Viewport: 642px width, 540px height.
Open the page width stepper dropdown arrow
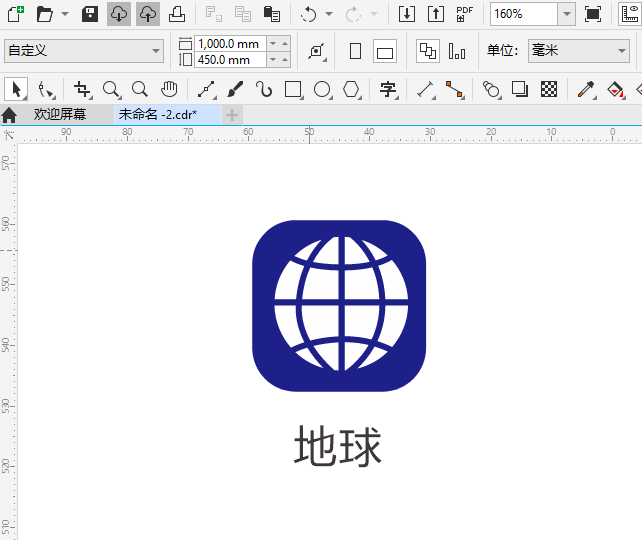pyautogui.click(x=273, y=43)
